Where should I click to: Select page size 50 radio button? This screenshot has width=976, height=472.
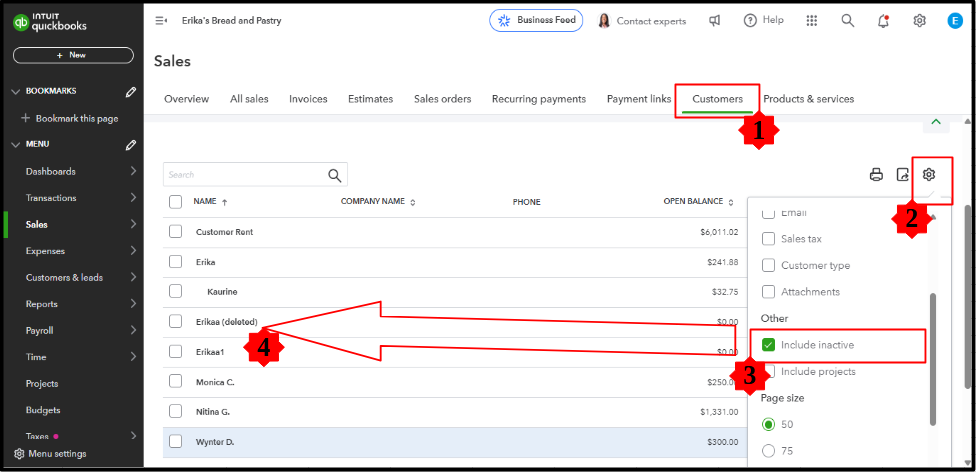point(769,425)
